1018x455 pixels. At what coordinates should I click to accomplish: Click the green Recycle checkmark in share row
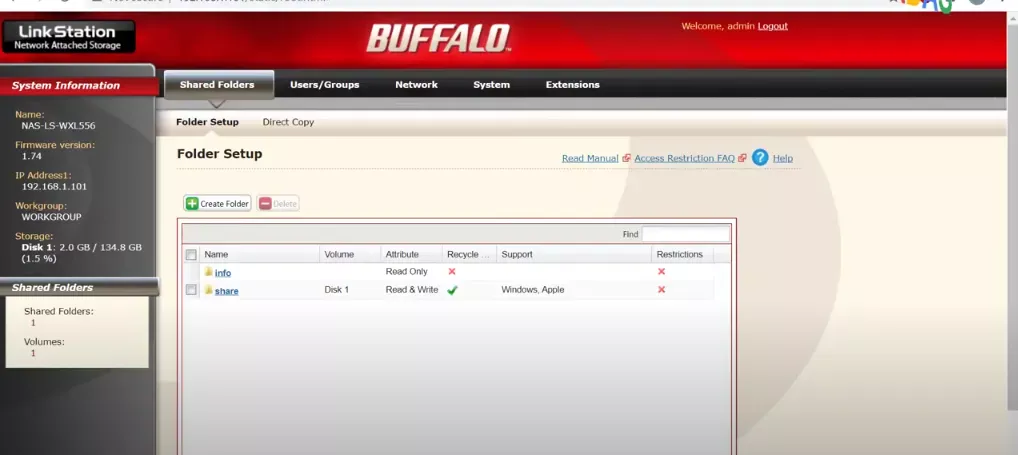click(x=452, y=290)
